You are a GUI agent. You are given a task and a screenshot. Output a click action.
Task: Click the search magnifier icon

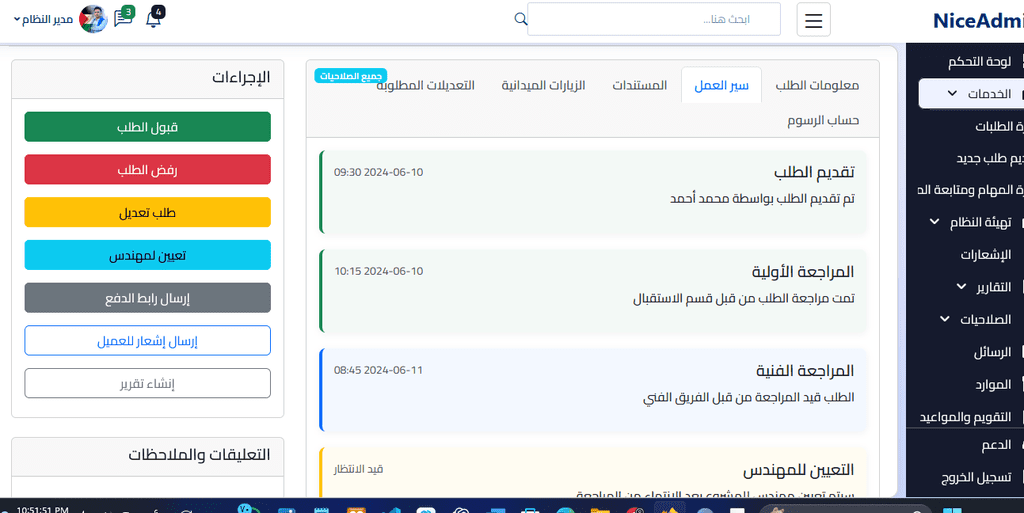pyautogui.click(x=520, y=19)
